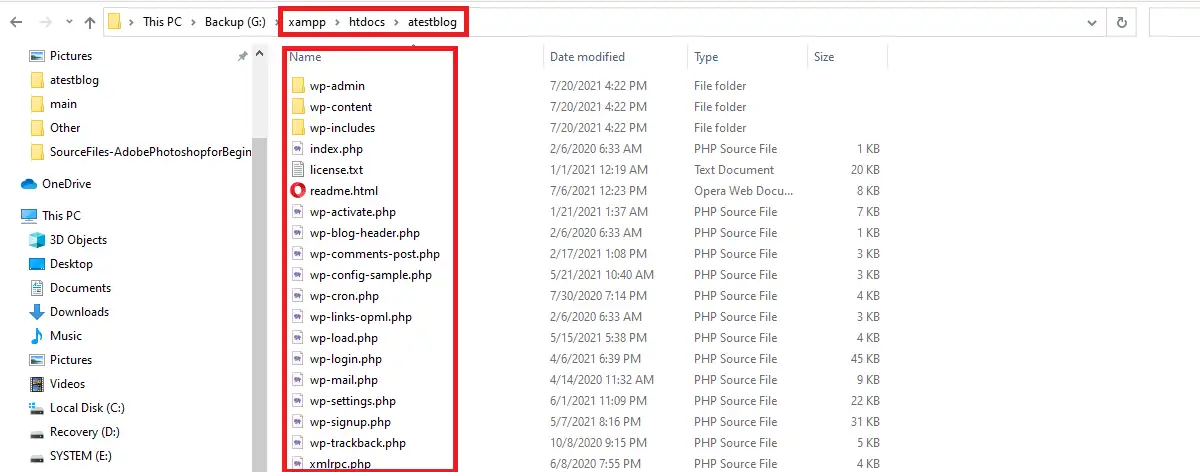Go back with the back arrow

[x=15, y=21]
